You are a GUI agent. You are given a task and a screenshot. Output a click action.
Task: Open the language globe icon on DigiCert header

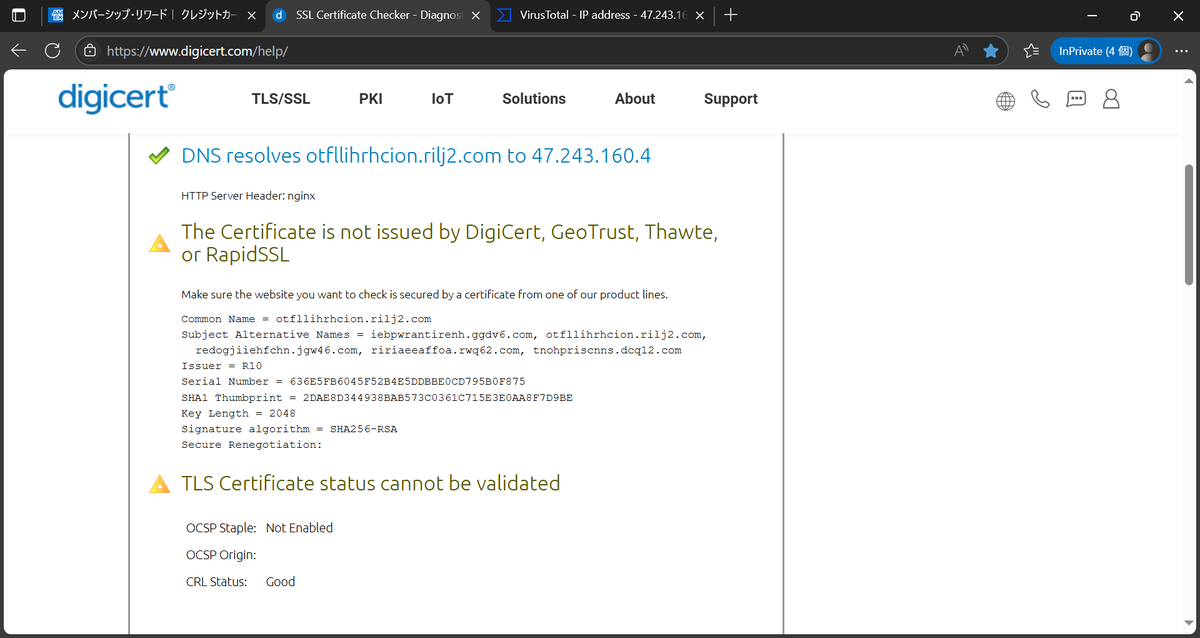coord(1005,100)
